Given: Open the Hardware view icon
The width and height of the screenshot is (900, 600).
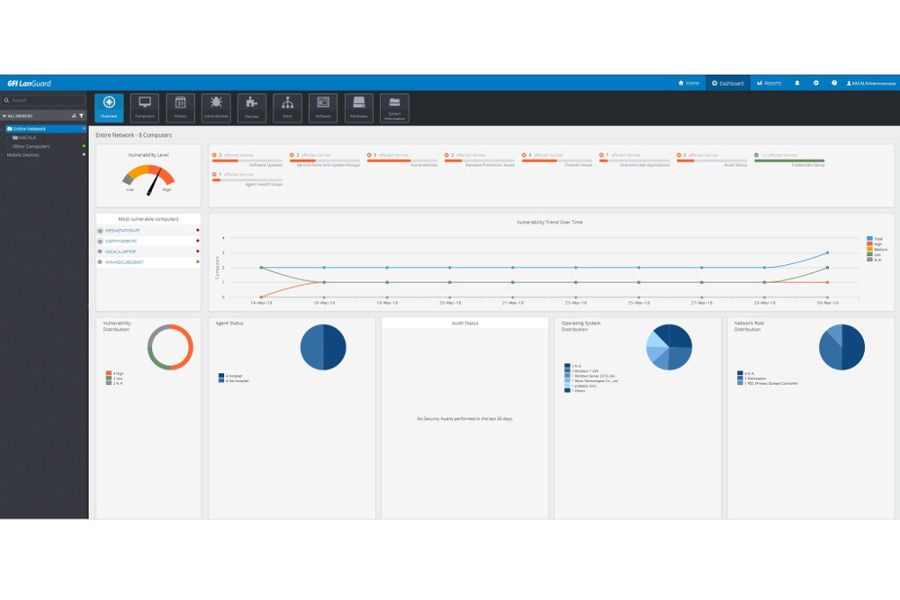Looking at the screenshot, I should pos(359,108).
